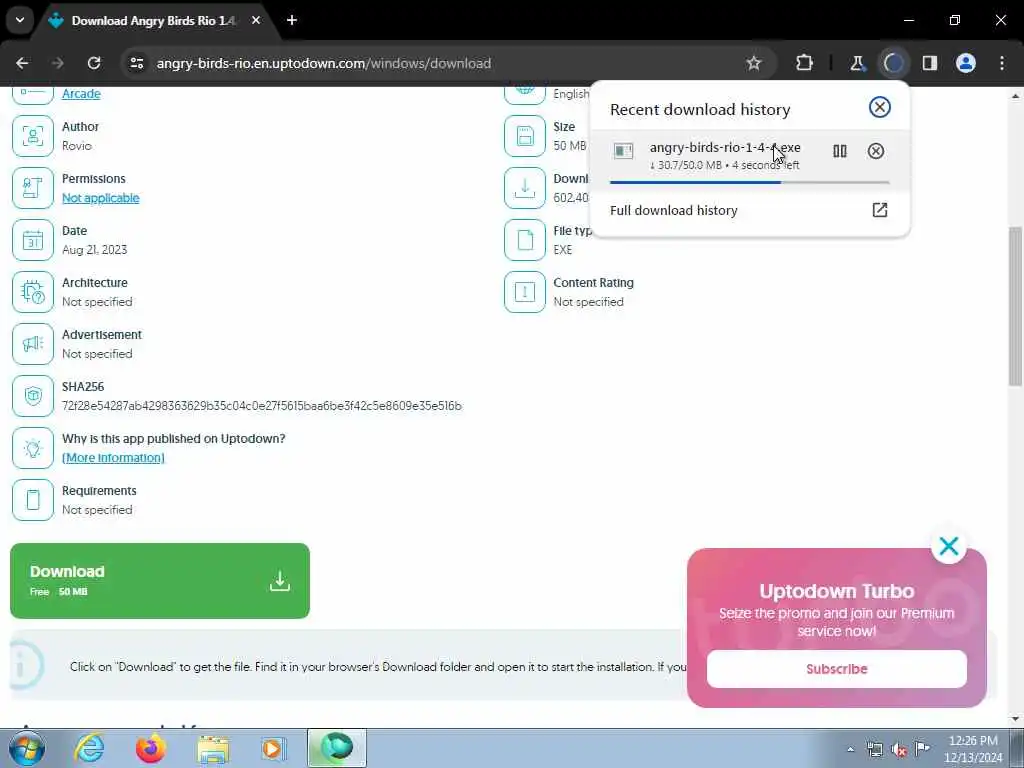Viewport: 1024px width, 768px height.
Task: Click the open-in-new-tab icon for download history
Action: click(880, 210)
